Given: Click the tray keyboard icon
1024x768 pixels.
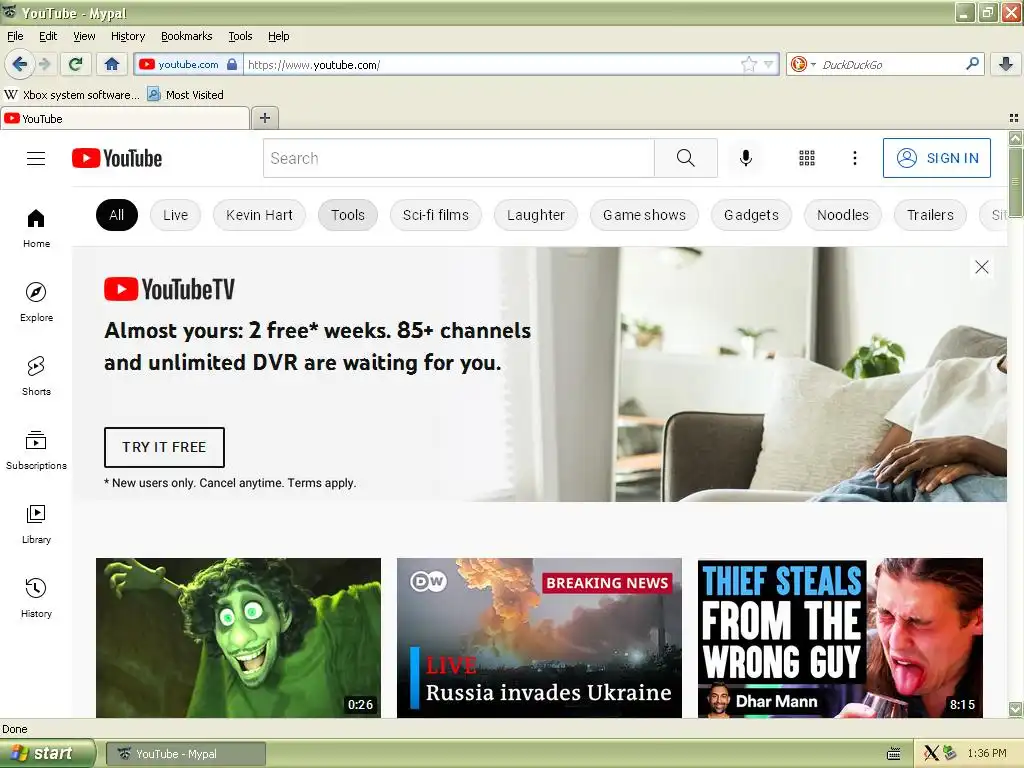Looking at the screenshot, I should [x=894, y=754].
